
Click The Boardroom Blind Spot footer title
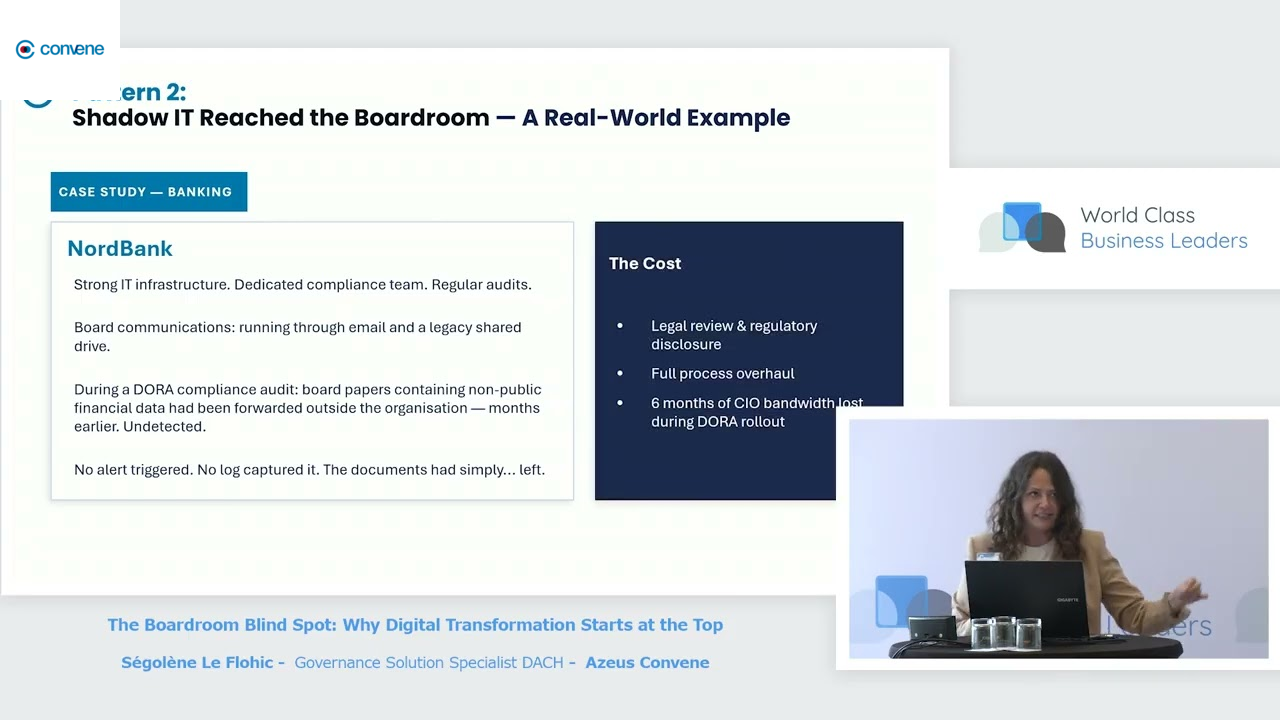tap(415, 624)
